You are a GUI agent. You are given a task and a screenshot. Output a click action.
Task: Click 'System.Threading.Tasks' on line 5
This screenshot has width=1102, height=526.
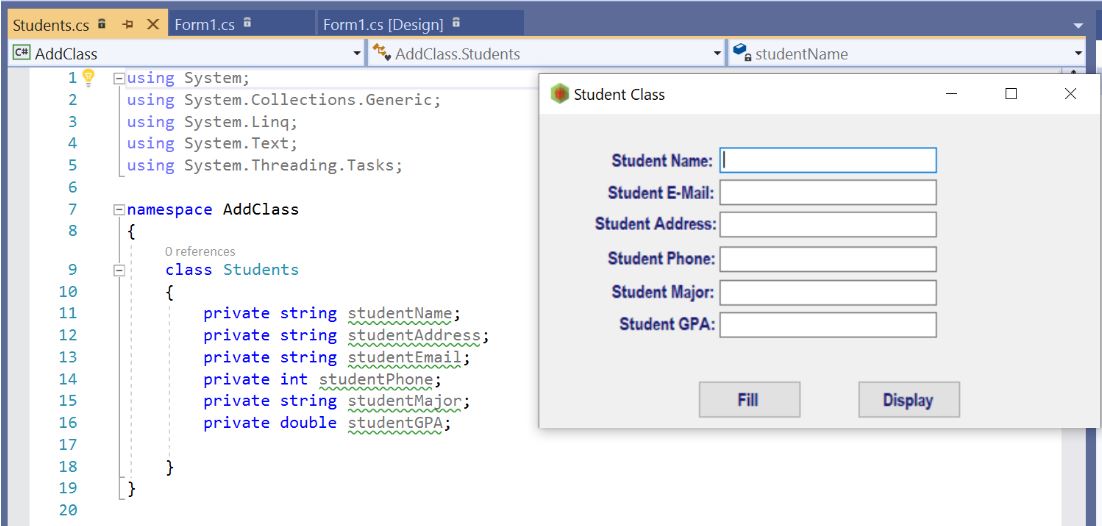click(x=289, y=166)
